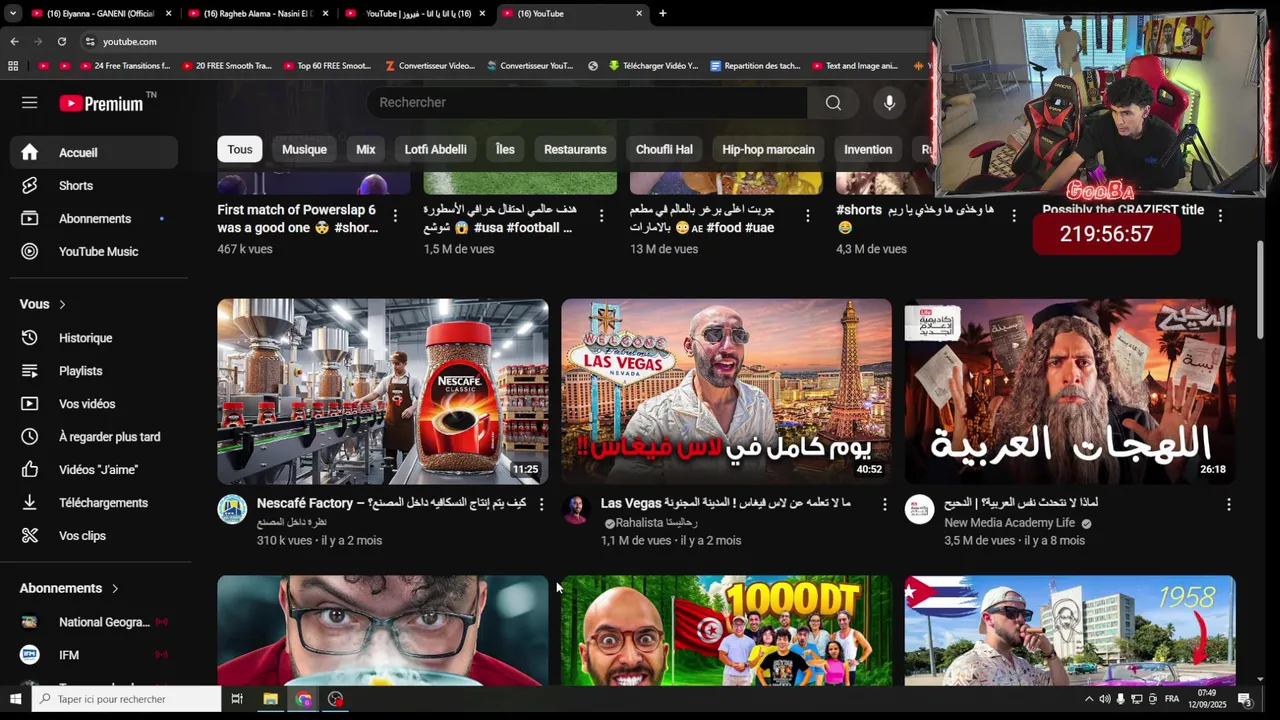Click the Windows taskbar search box
1280x720 pixels.
point(126,699)
